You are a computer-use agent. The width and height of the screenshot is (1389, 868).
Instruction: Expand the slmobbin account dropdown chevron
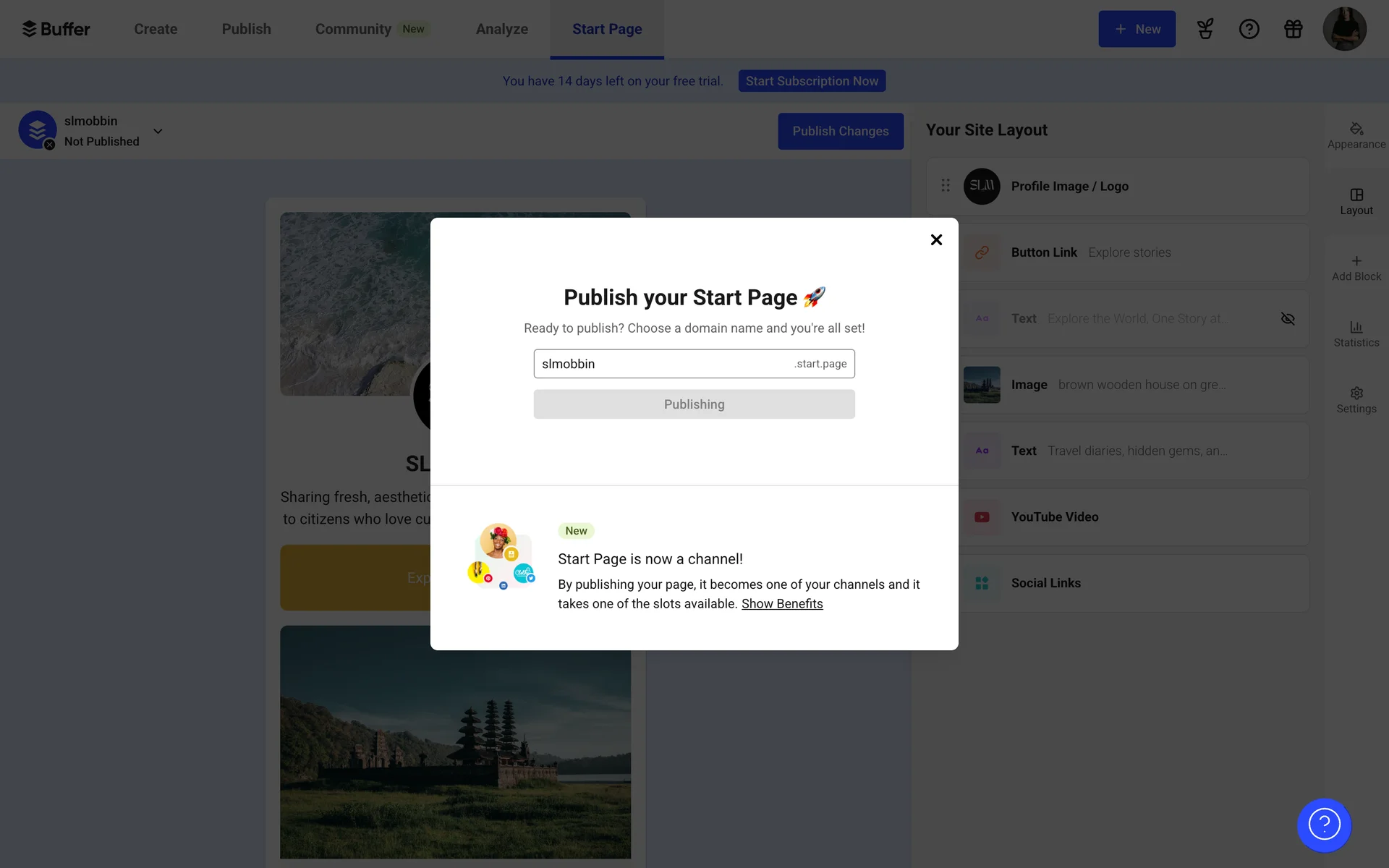click(x=158, y=131)
